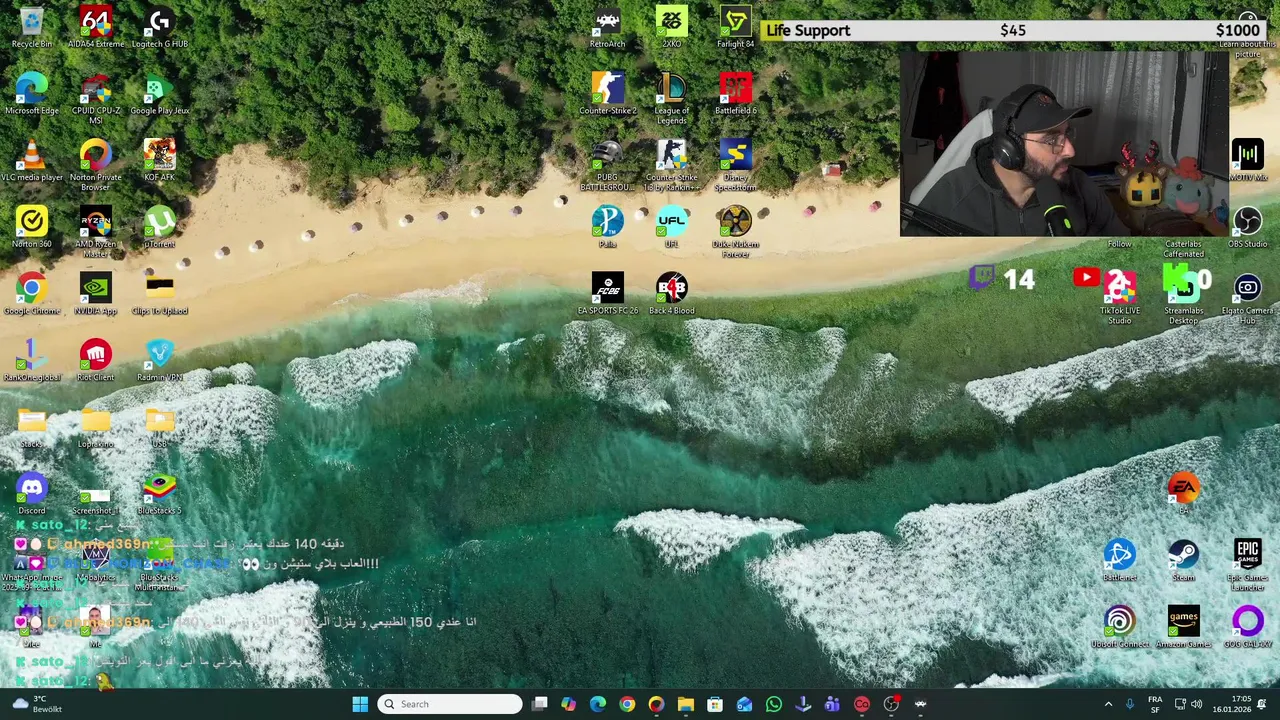
Task: Open File Explorer on the taskbar
Action: 686,704
